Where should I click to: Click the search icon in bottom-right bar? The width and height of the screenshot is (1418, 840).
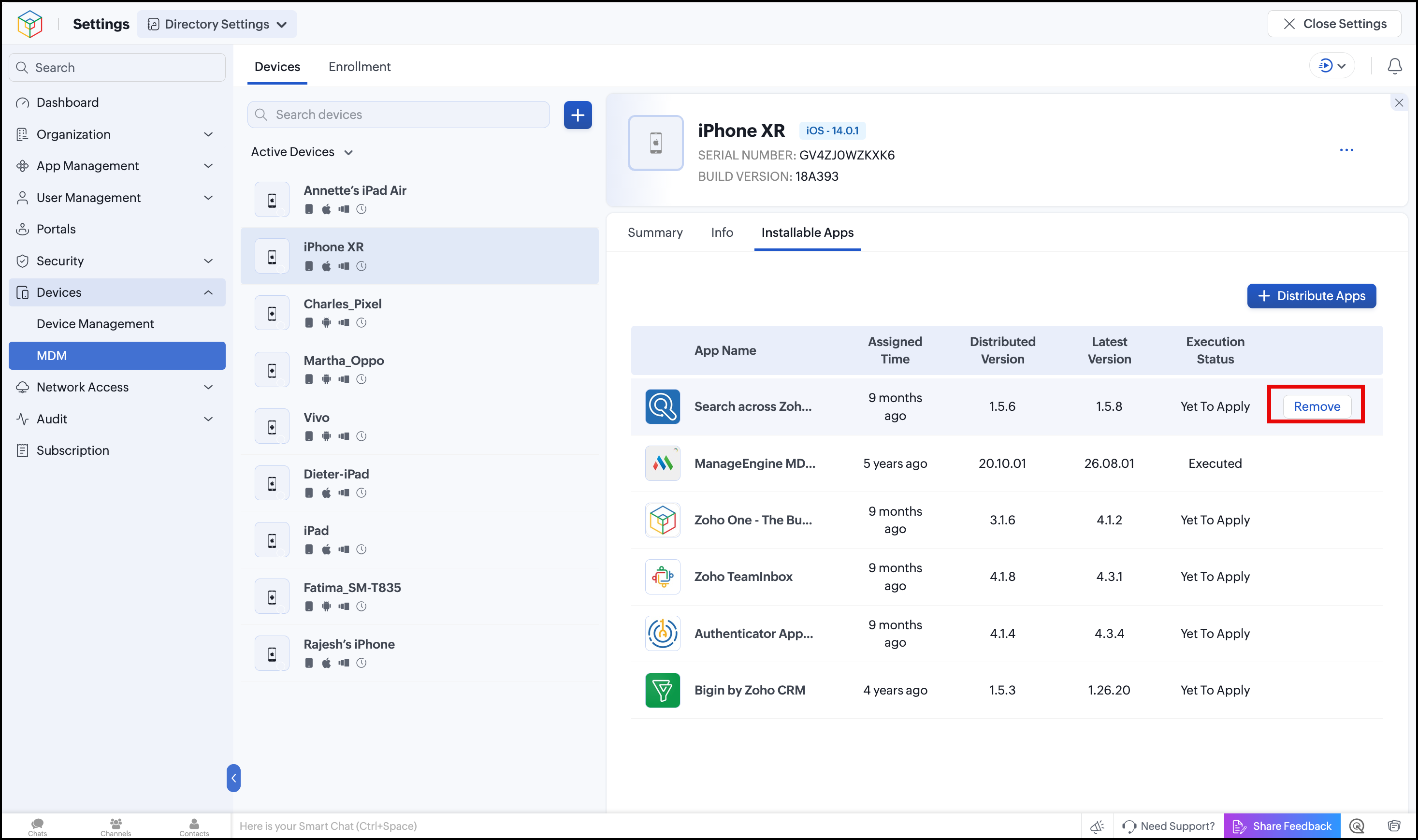tap(1357, 826)
